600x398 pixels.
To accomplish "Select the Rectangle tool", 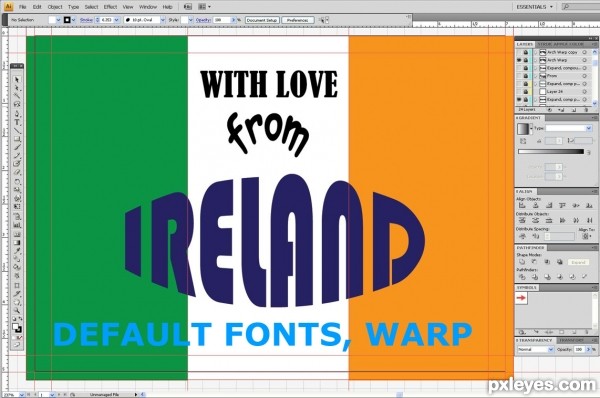I will coord(16,139).
